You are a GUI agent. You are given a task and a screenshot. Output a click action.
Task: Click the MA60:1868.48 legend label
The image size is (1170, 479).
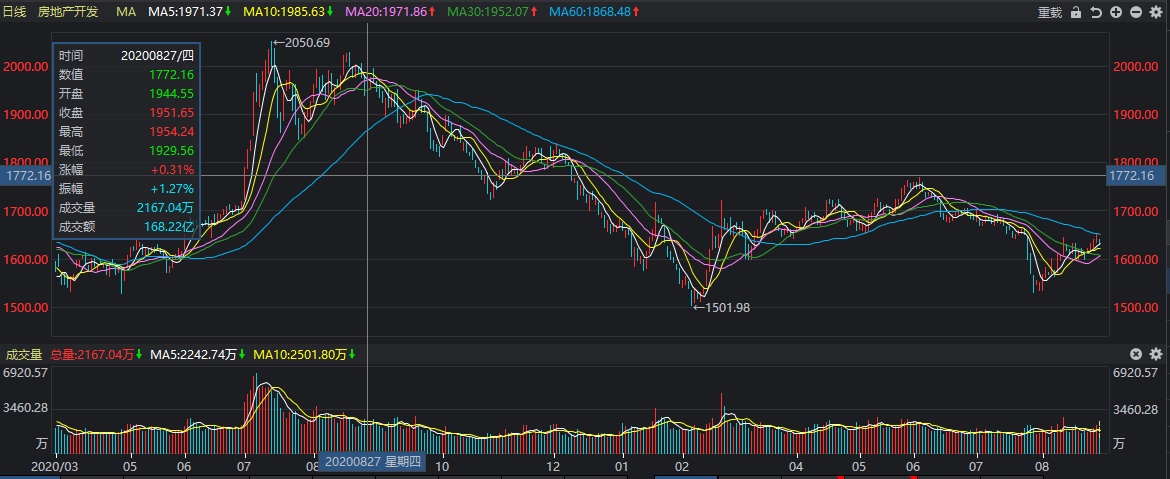590,12
